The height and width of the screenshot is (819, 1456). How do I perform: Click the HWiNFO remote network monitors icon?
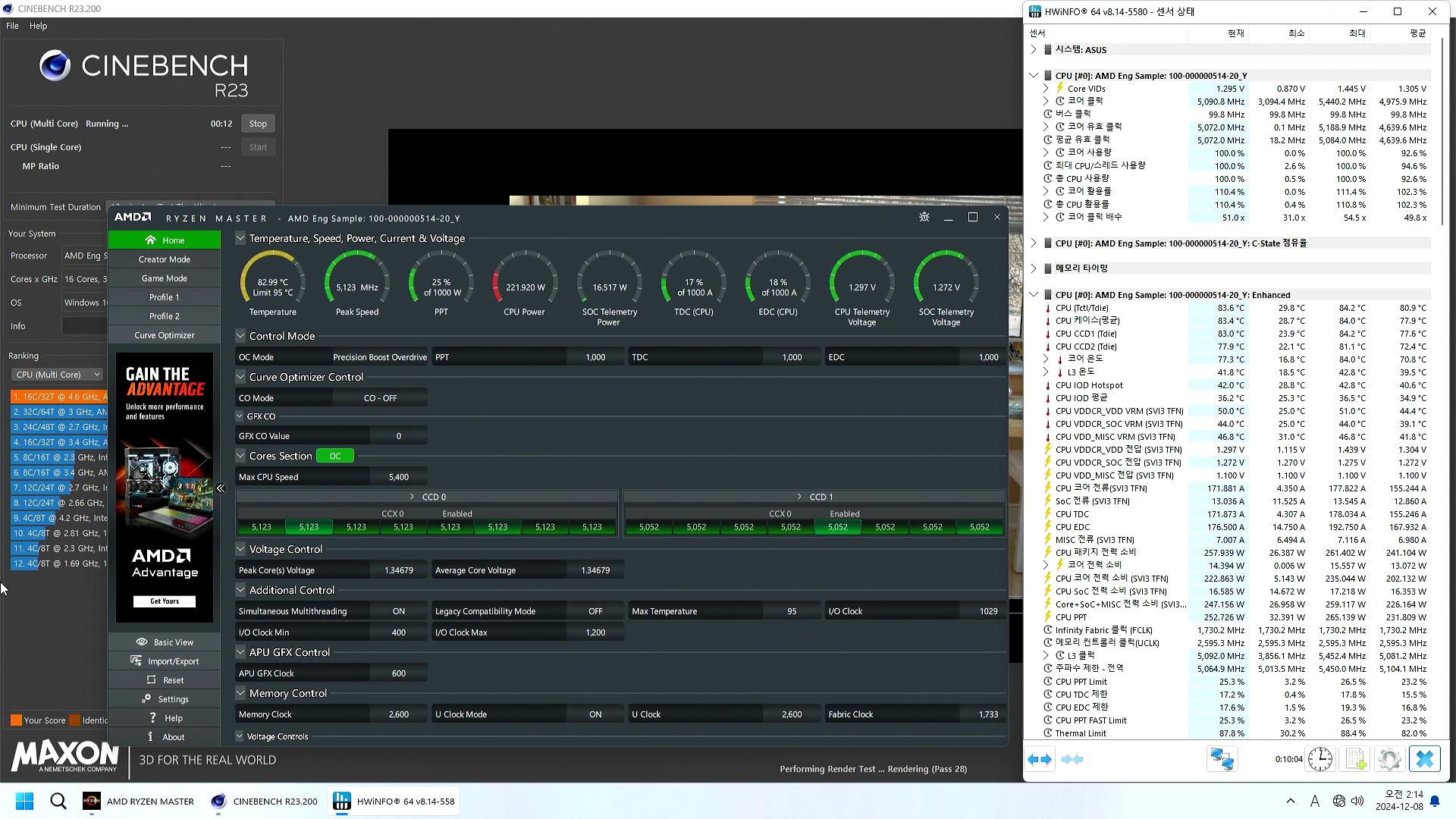[x=1222, y=759]
